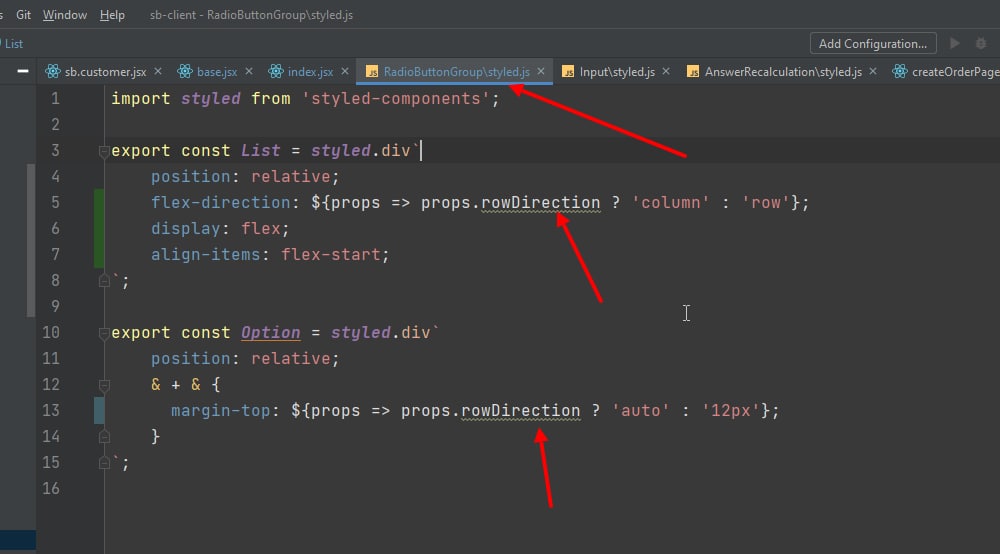
Task: Click the List constant name
Action: [x=260, y=150]
